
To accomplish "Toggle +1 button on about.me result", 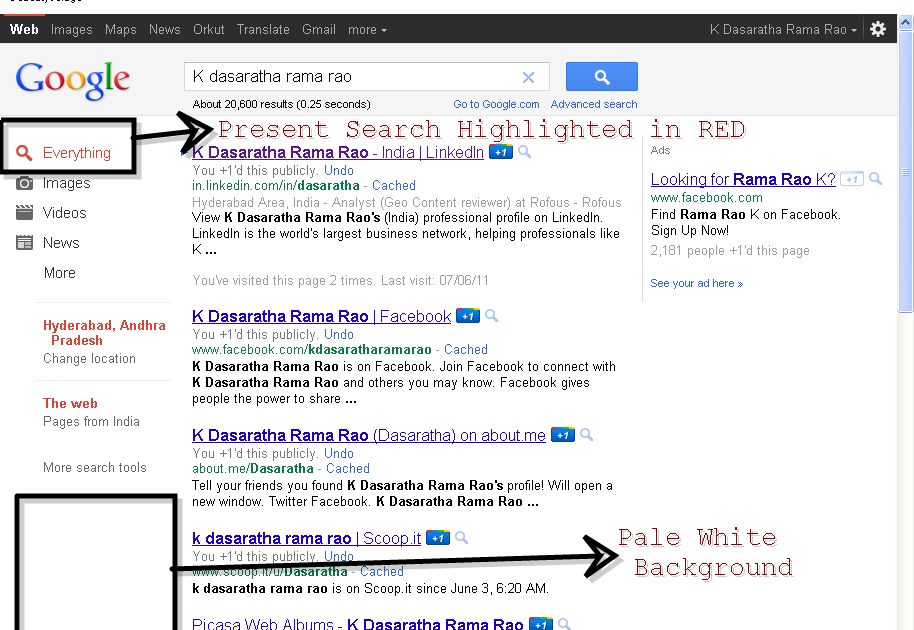I will pos(563,435).
